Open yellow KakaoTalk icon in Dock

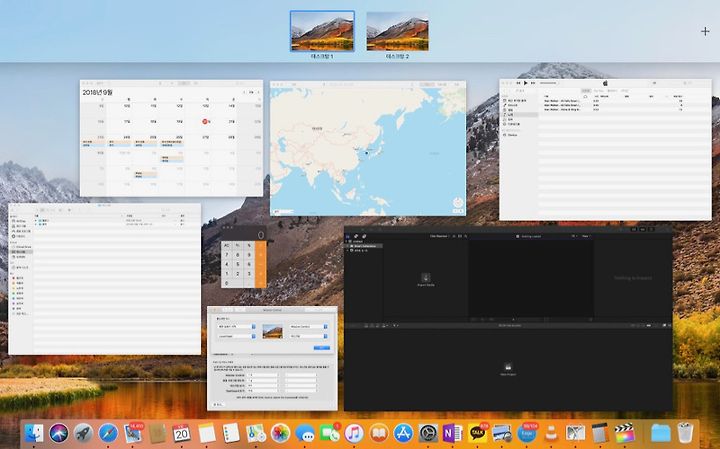tap(478, 433)
